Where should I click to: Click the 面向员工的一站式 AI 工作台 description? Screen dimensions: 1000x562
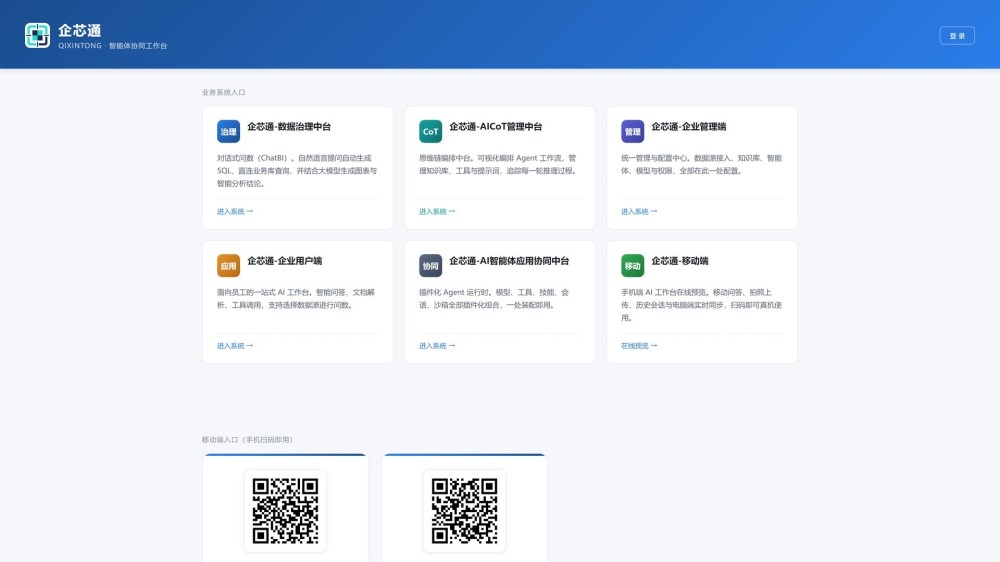[296, 299]
